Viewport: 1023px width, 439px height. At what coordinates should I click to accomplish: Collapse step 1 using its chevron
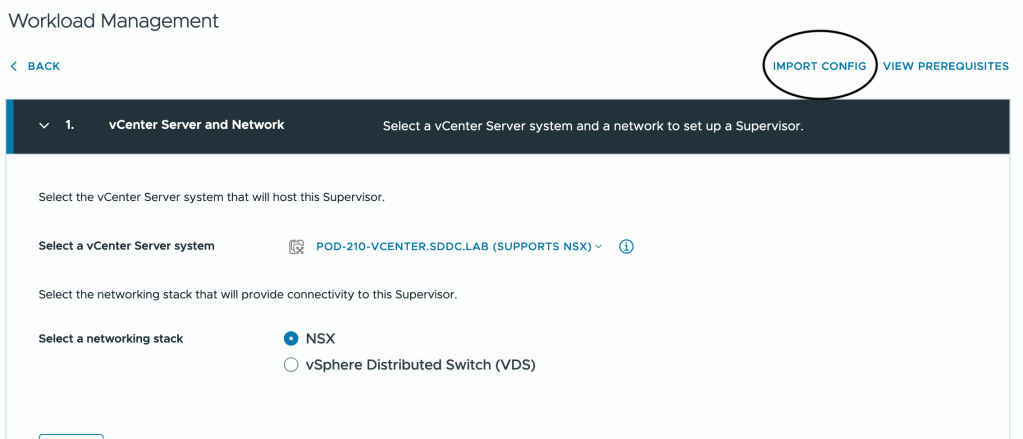pos(44,126)
